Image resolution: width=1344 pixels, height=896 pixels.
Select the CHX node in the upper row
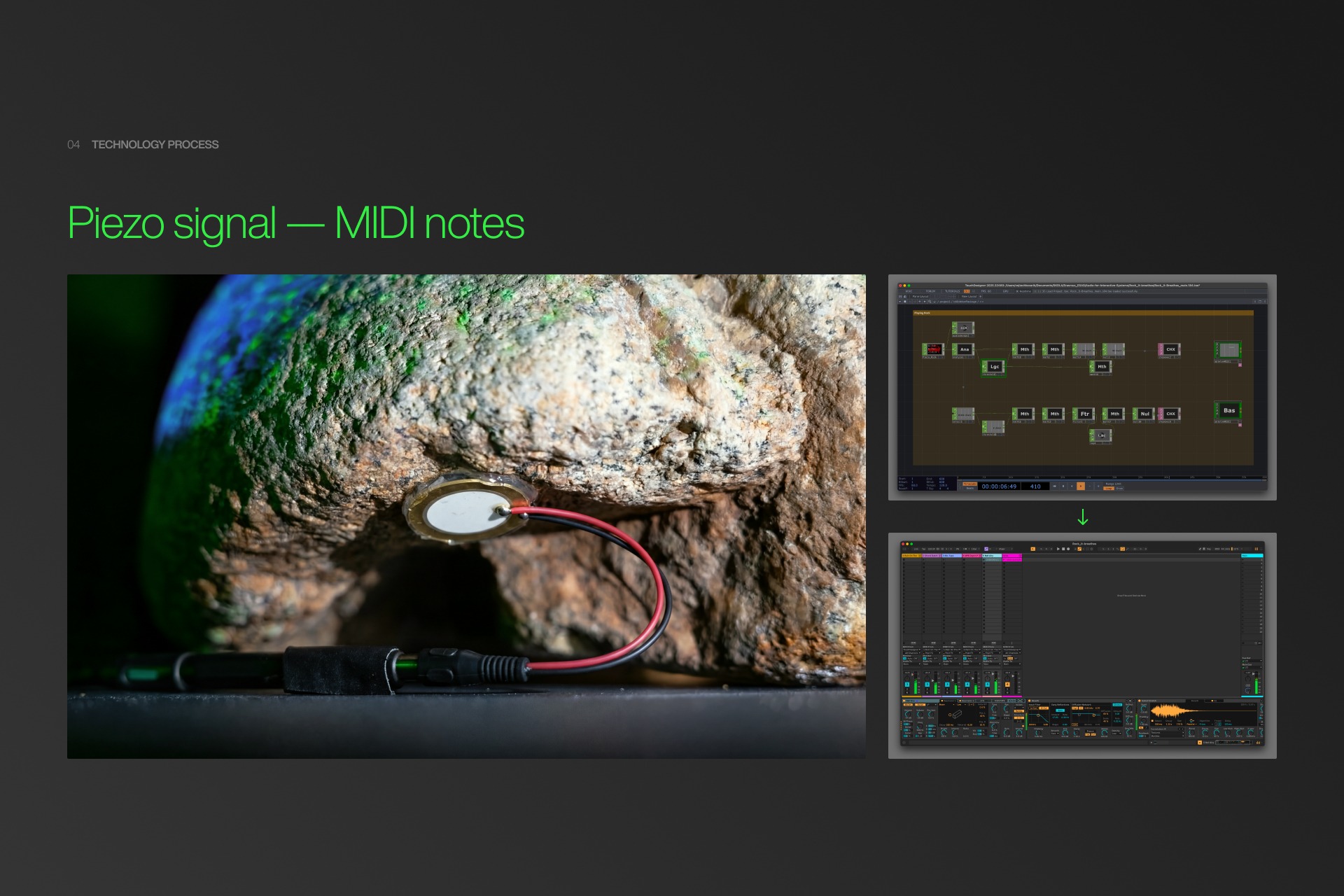pyautogui.click(x=1170, y=349)
